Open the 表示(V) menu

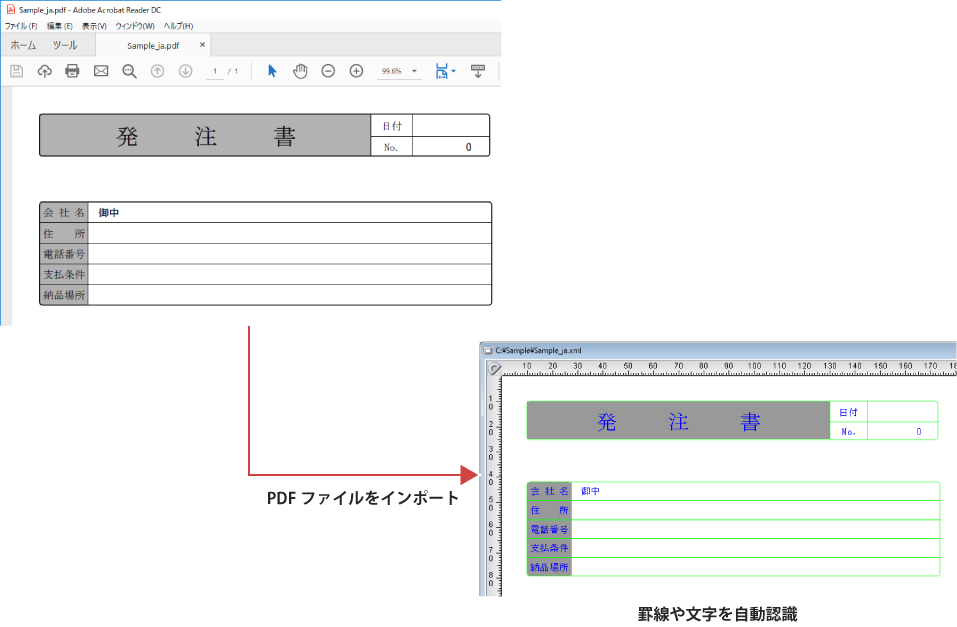pos(94,26)
